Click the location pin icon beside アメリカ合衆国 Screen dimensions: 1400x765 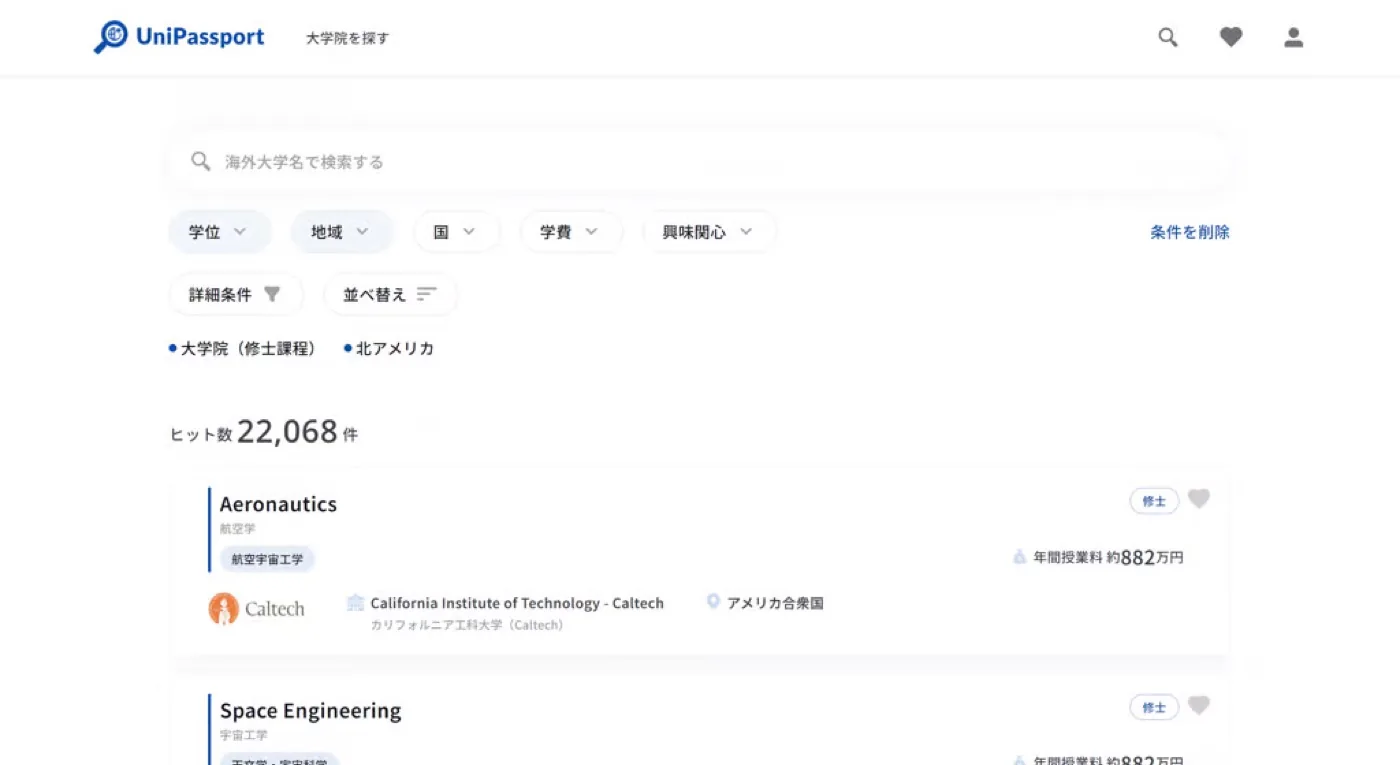coord(713,601)
